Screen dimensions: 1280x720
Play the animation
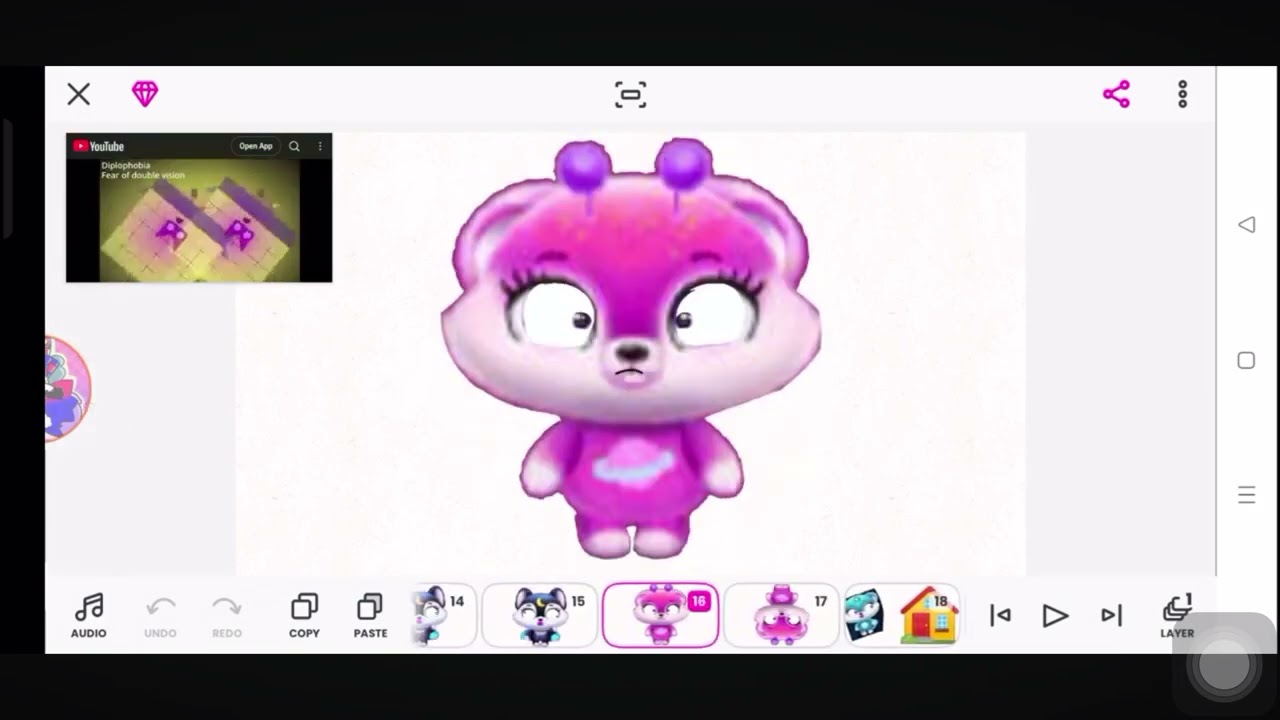click(x=1055, y=616)
